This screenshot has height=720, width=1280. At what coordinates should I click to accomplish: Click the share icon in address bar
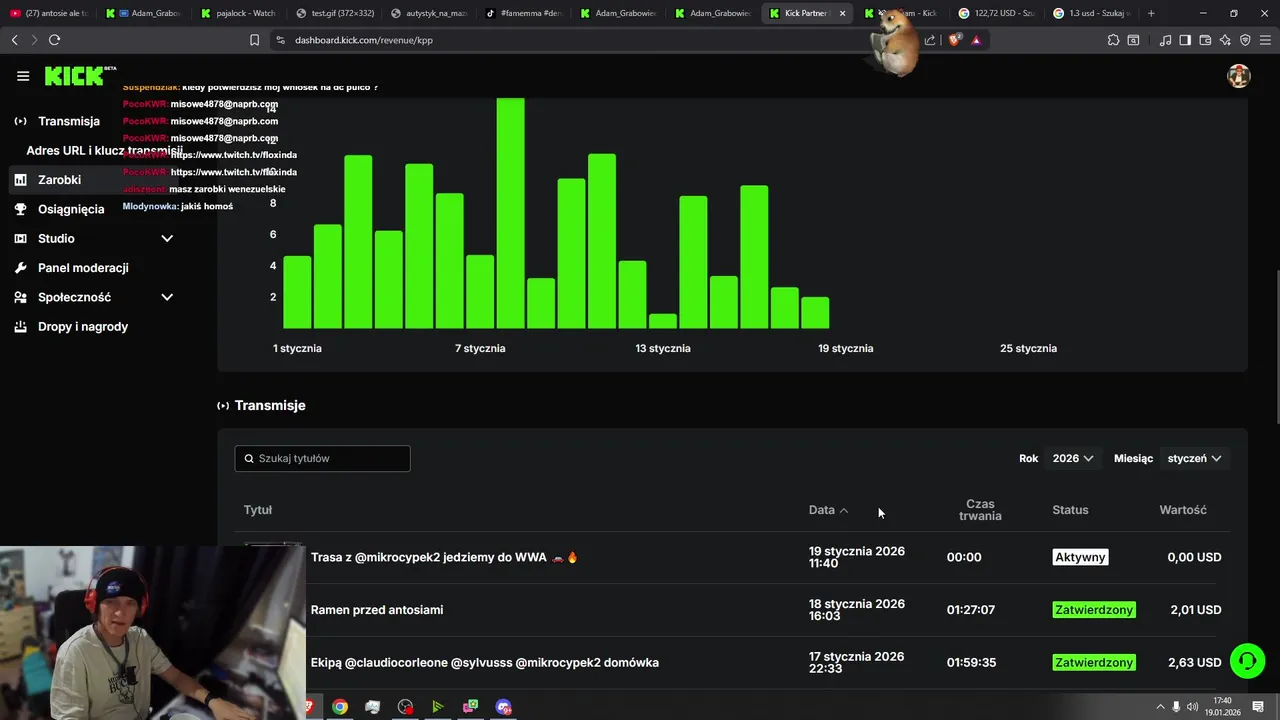[x=930, y=40]
